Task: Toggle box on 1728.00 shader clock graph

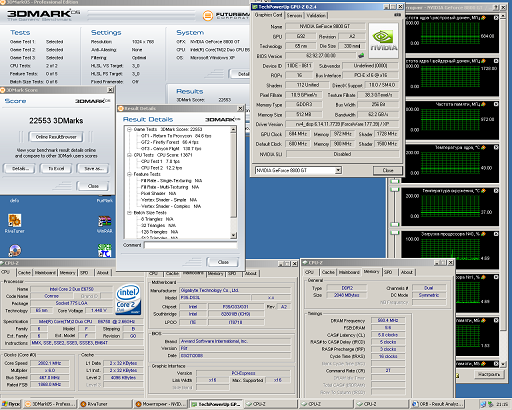Action: point(496,61)
